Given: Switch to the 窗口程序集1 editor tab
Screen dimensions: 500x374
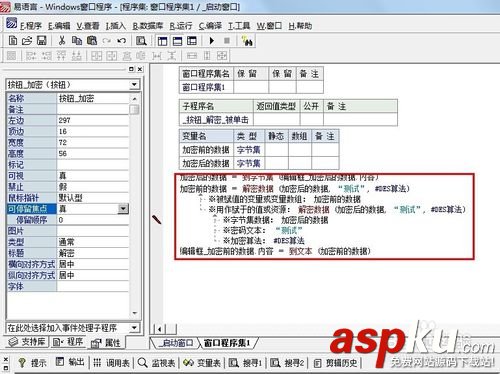Looking at the screenshot, I should click(227, 343).
